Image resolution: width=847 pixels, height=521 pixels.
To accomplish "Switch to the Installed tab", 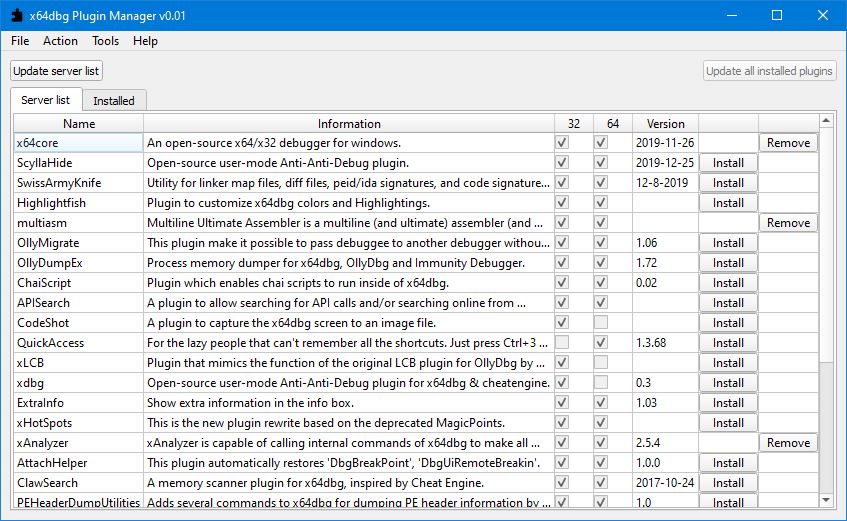I will (x=114, y=101).
